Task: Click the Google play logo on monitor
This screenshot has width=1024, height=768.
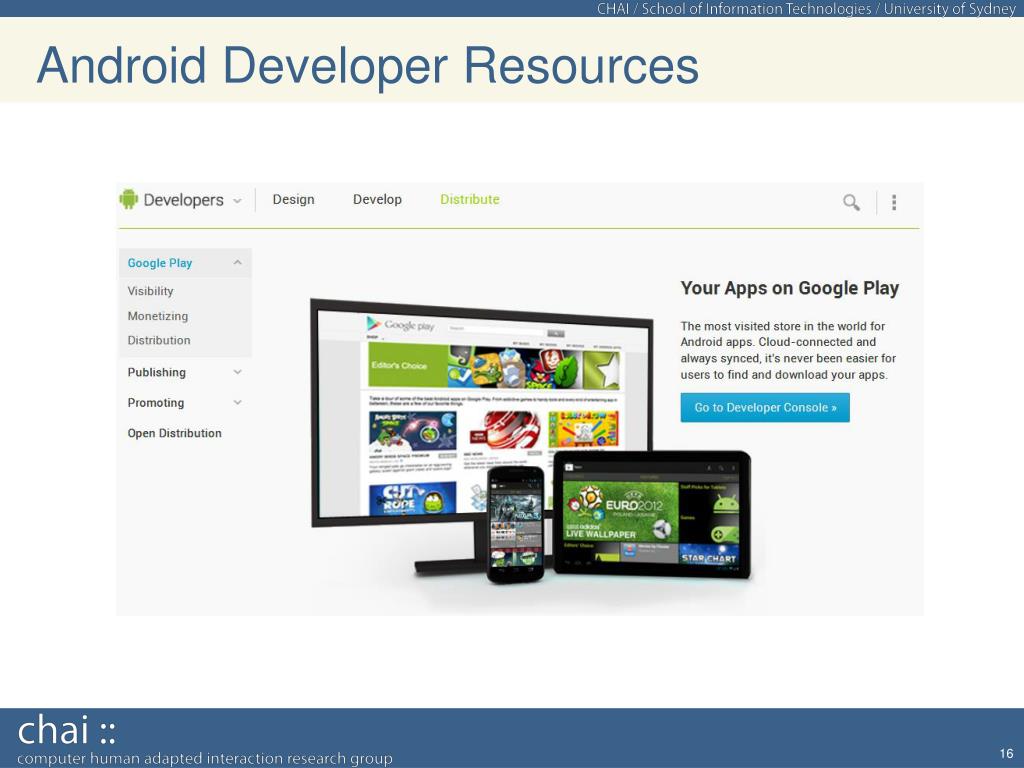Action: (x=401, y=324)
